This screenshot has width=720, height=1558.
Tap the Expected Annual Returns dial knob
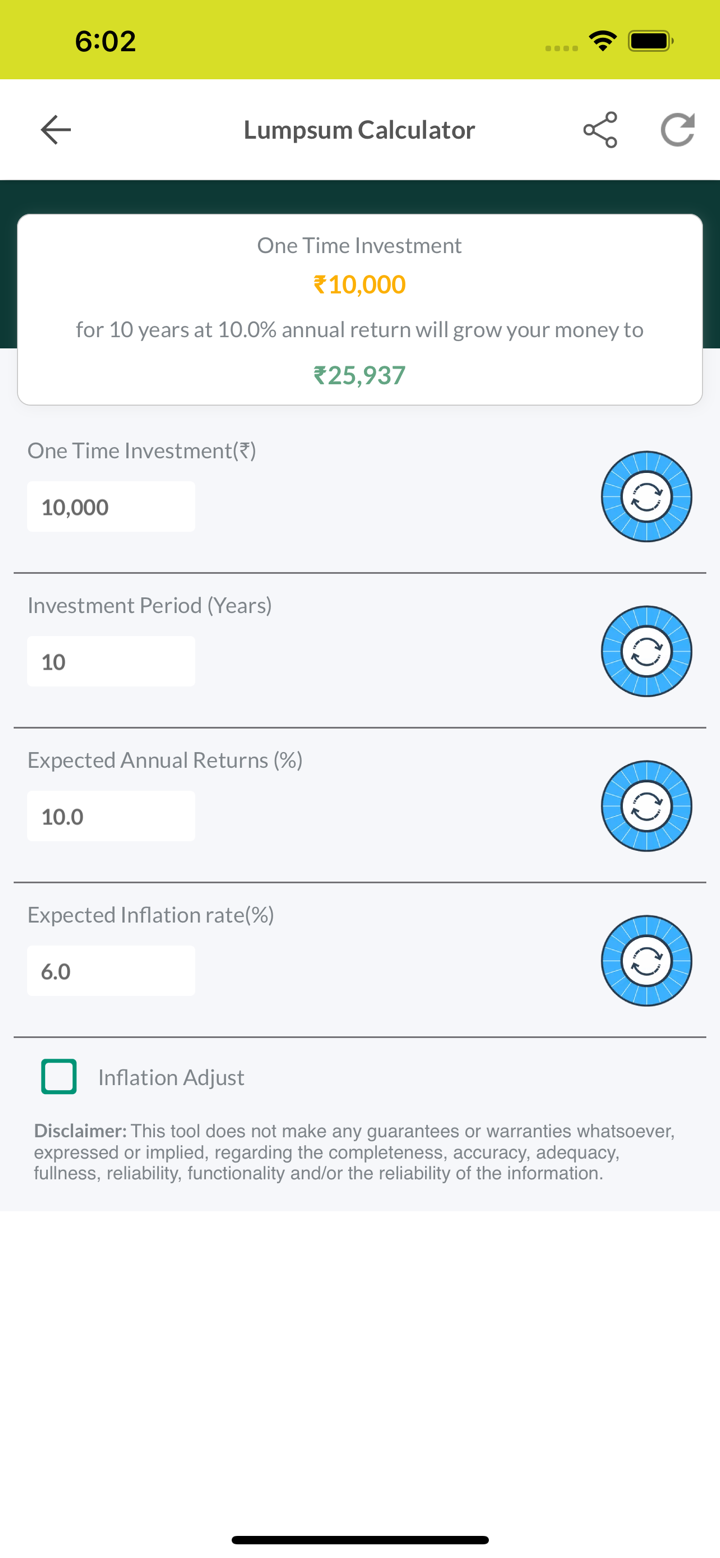coord(647,806)
